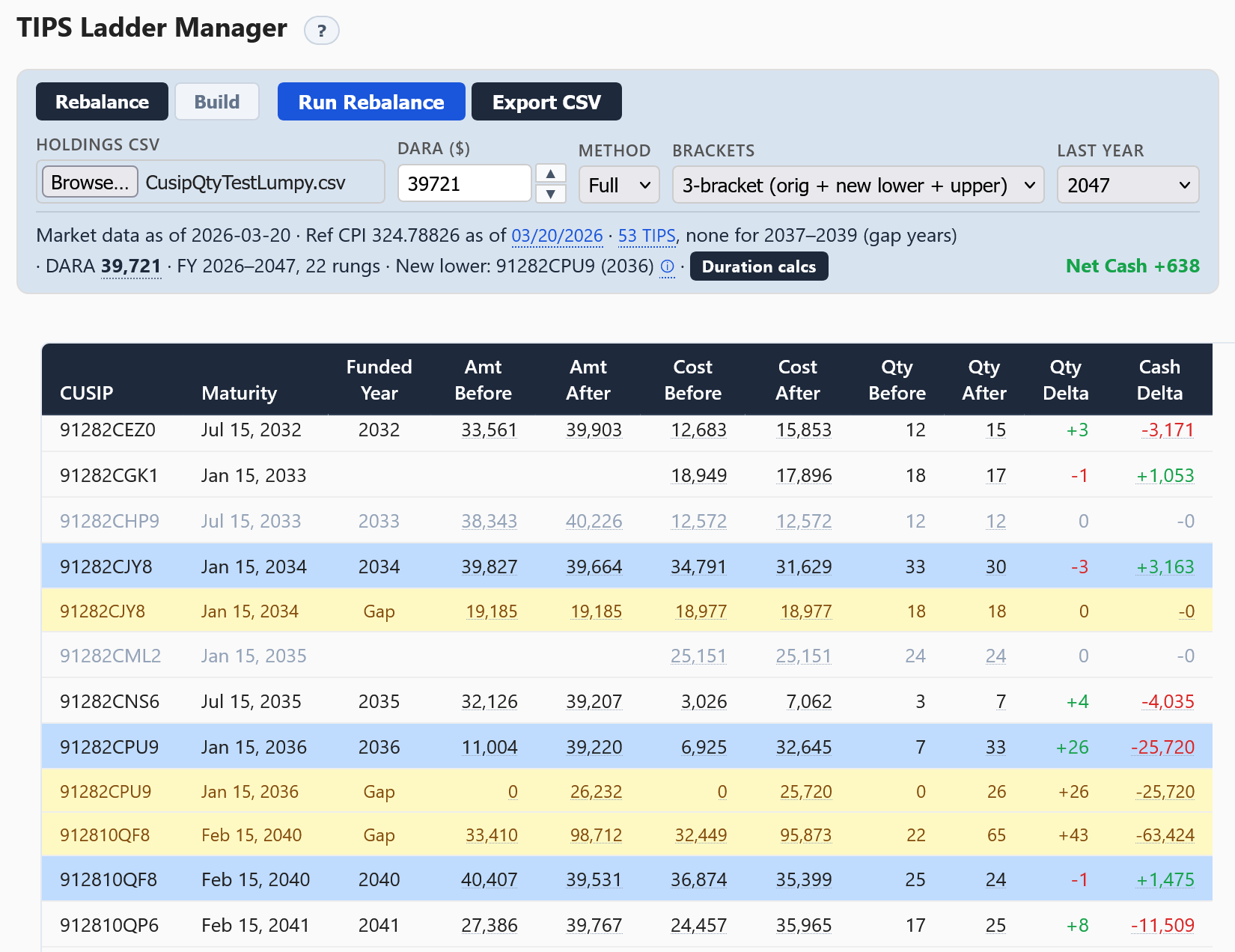Open the Duration calcs panel
Image resolution: width=1235 pixels, height=952 pixels.
tap(759, 266)
